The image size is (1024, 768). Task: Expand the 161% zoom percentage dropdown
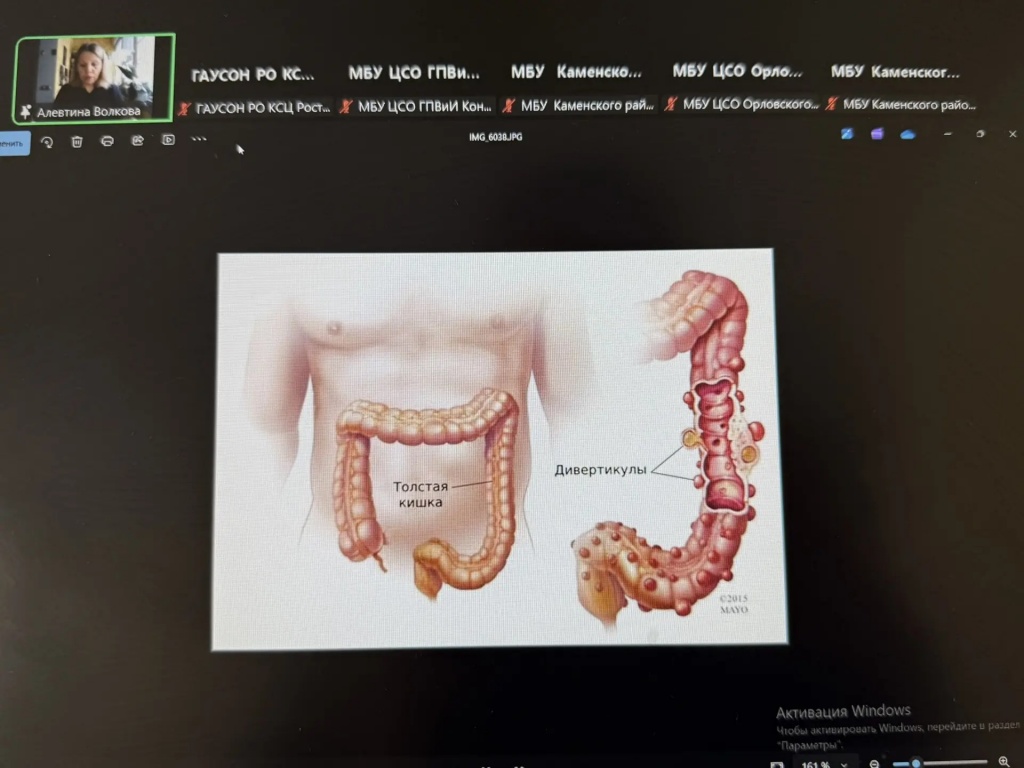coord(842,765)
